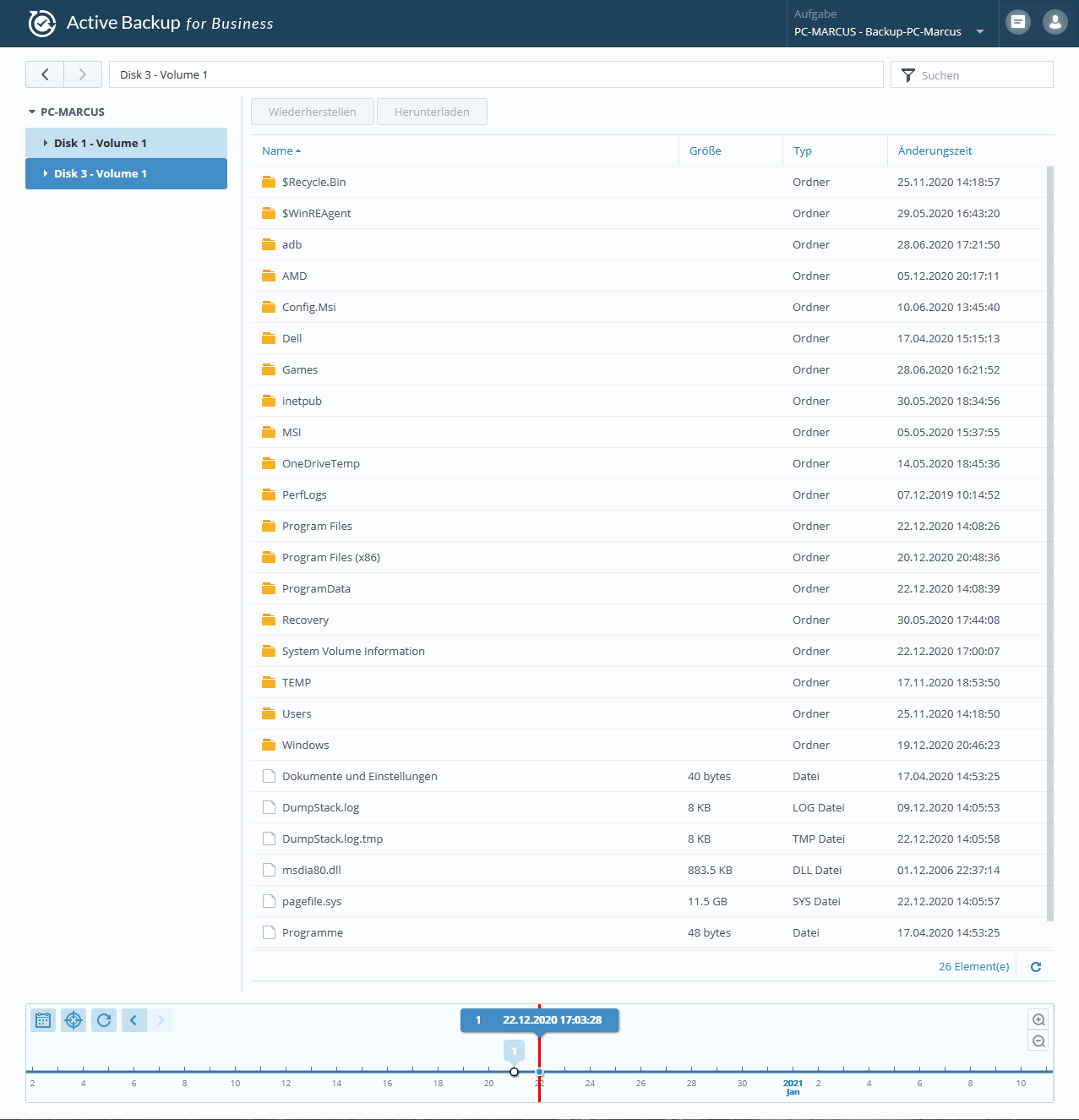The width and height of the screenshot is (1079, 1120).
Task: Click the Program Files folder icon
Action: pyautogui.click(x=269, y=526)
